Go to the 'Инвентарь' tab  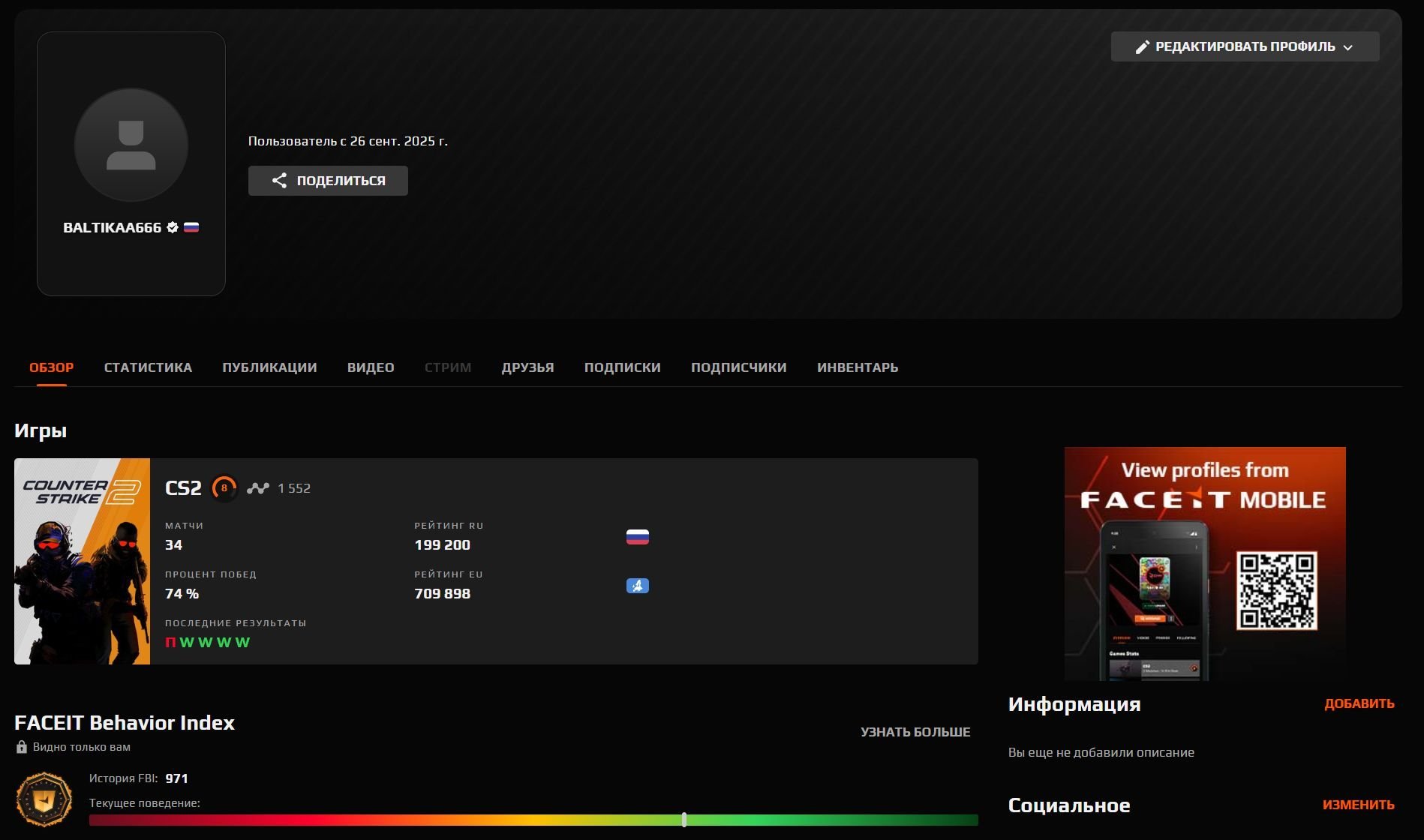point(857,367)
